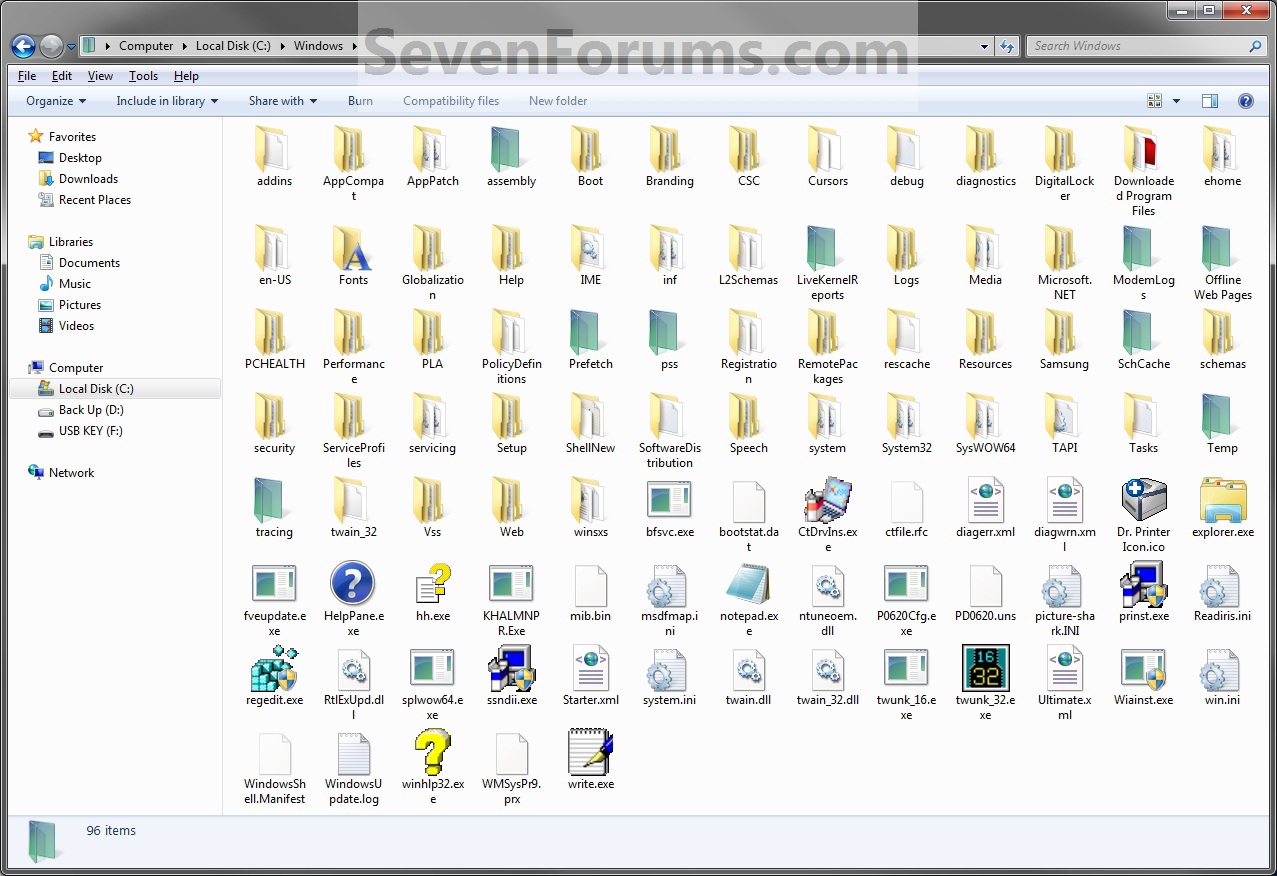The image size is (1277, 876).
Task: Expand the Share with dropdown
Action: (x=282, y=100)
